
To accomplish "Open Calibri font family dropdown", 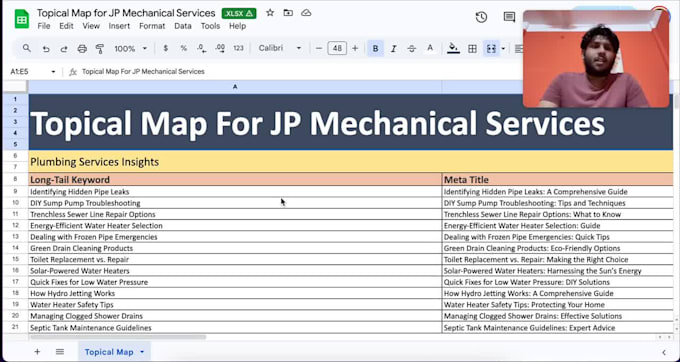I will tap(279, 48).
